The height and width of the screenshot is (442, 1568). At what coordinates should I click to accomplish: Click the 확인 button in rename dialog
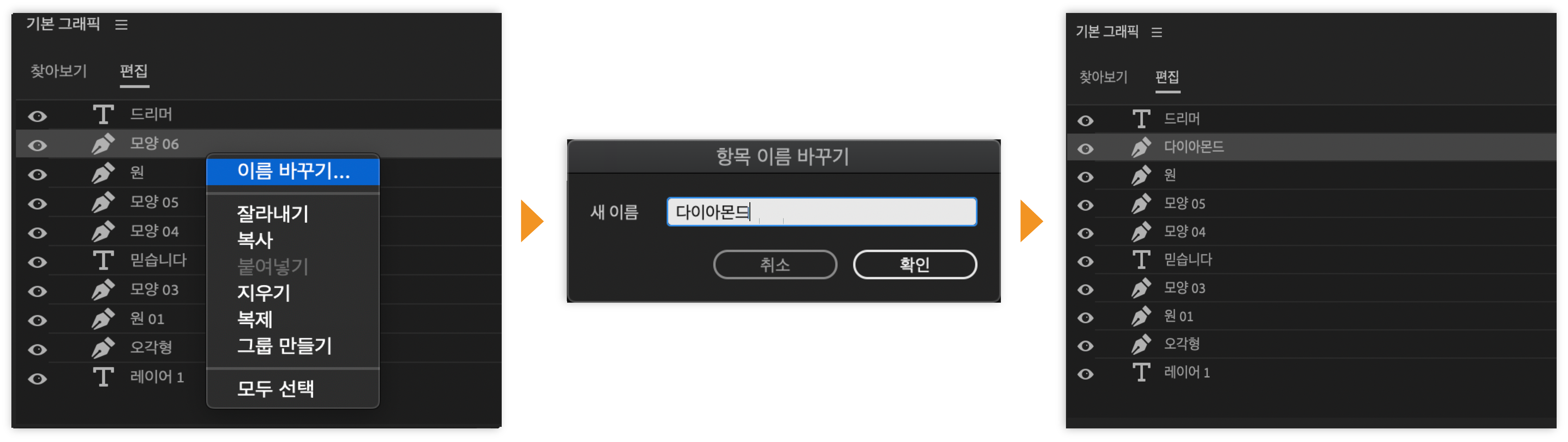[914, 265]
